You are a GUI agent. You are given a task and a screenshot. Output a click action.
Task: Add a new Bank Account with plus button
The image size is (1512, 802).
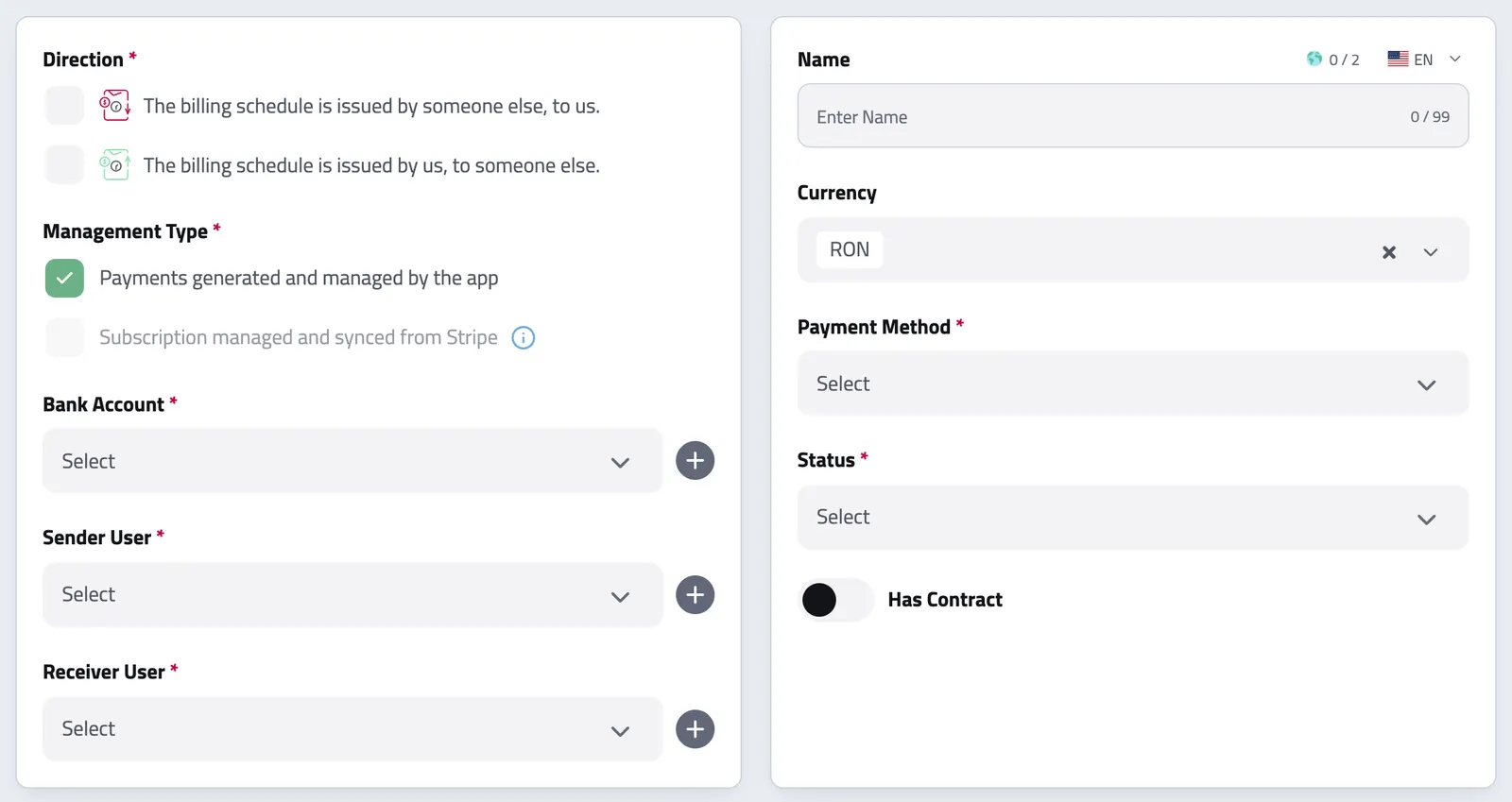point(696,461)
